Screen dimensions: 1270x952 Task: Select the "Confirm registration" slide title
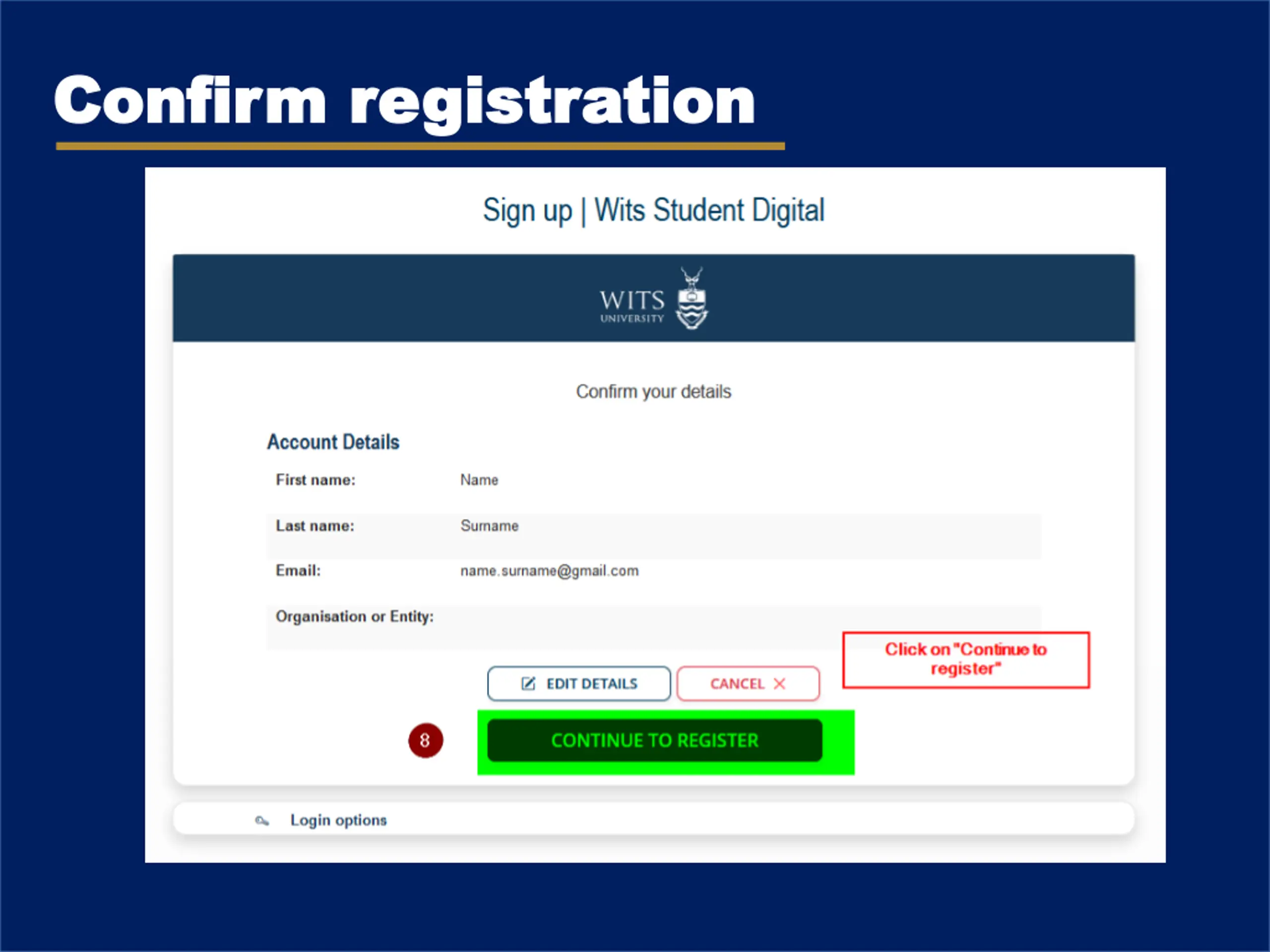(x=404, y=101)
